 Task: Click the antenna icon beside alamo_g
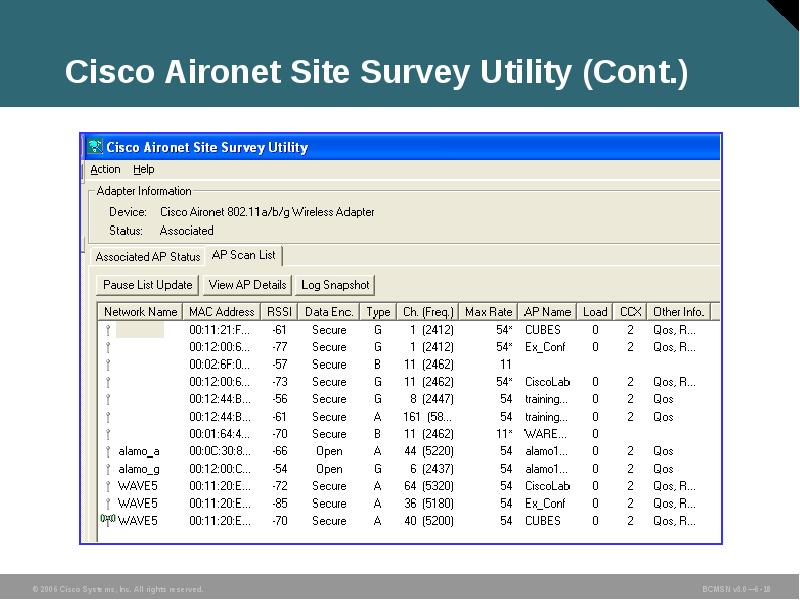110,467
